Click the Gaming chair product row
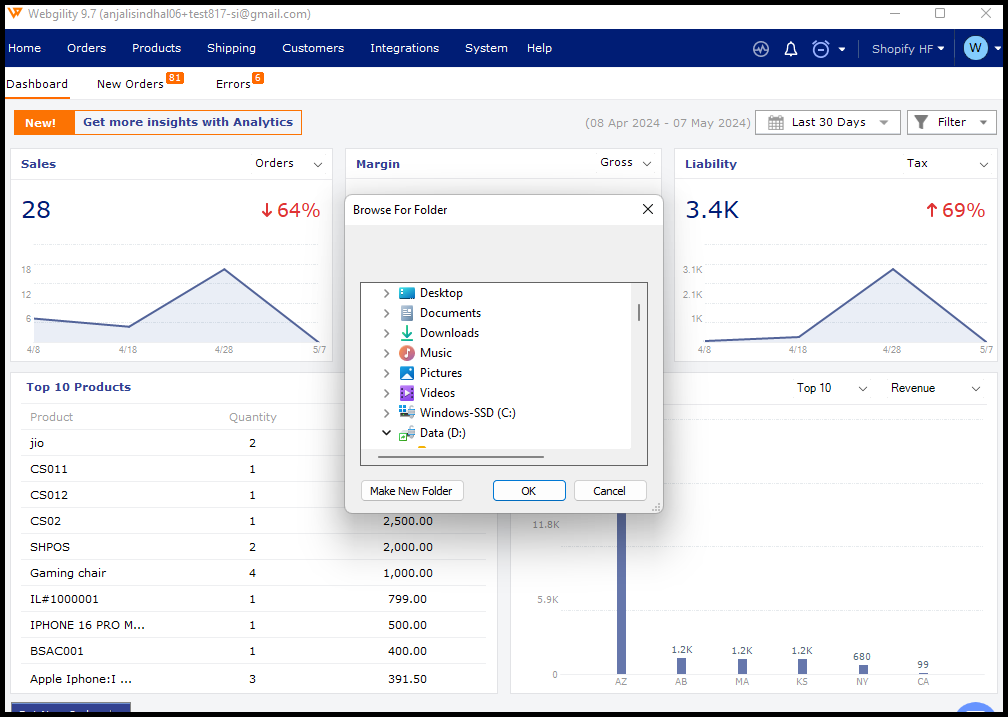The image size is (1008, 717). (x=253, y=573)
